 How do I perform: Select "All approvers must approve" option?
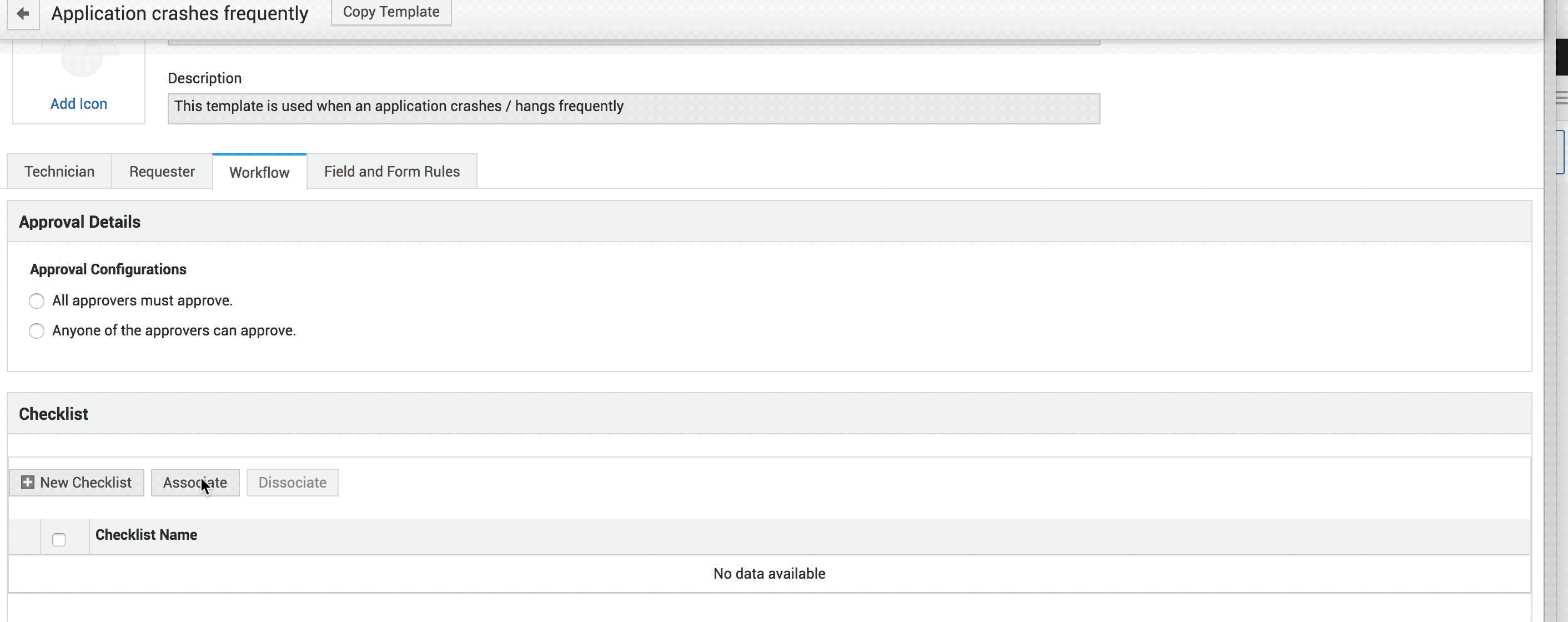(37, 301)
